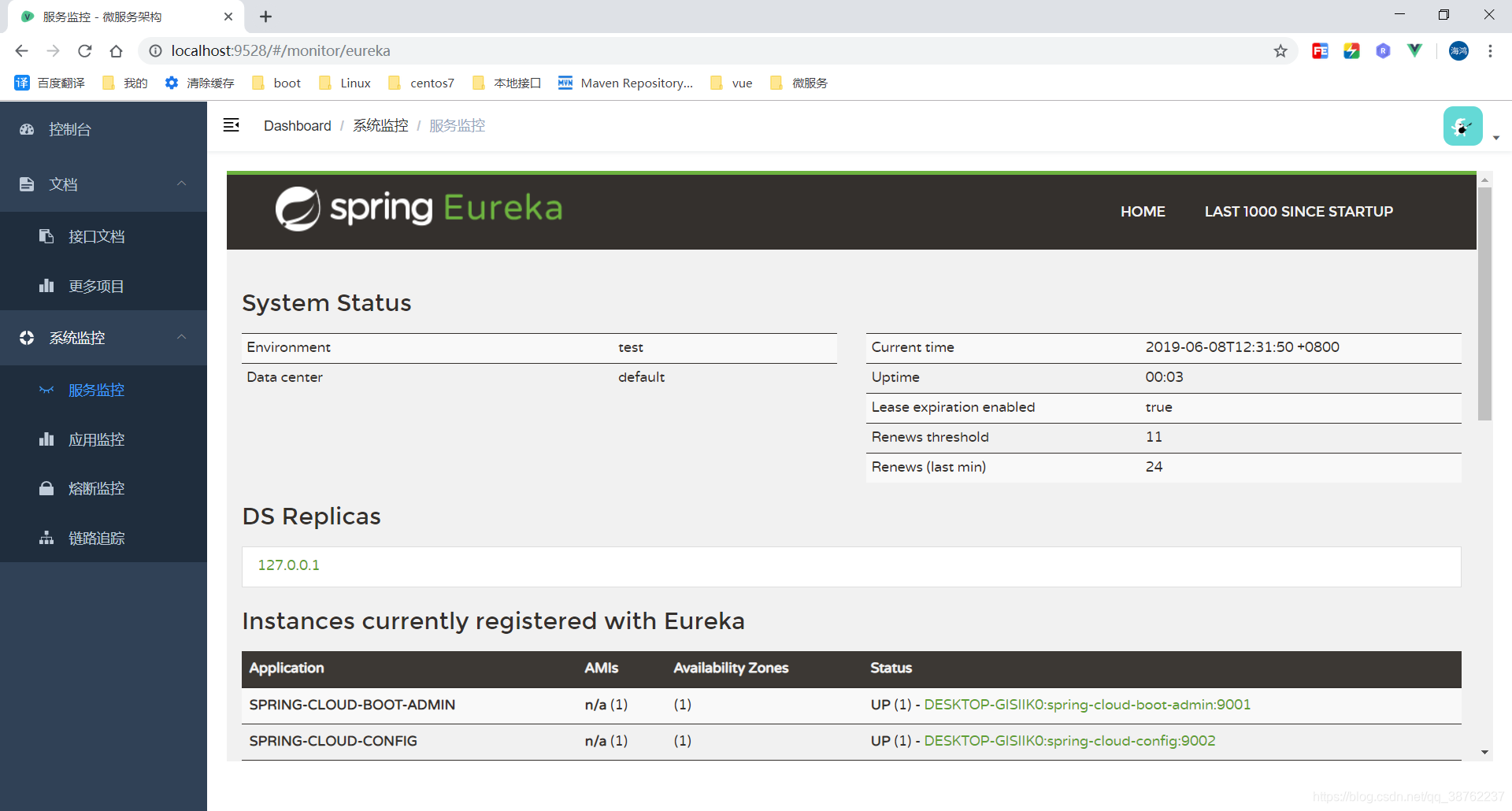Collapse the 系统监控 submenu chevron
Image resolution: width=1512 pixels, height=811 pixels.
point(182,337)
